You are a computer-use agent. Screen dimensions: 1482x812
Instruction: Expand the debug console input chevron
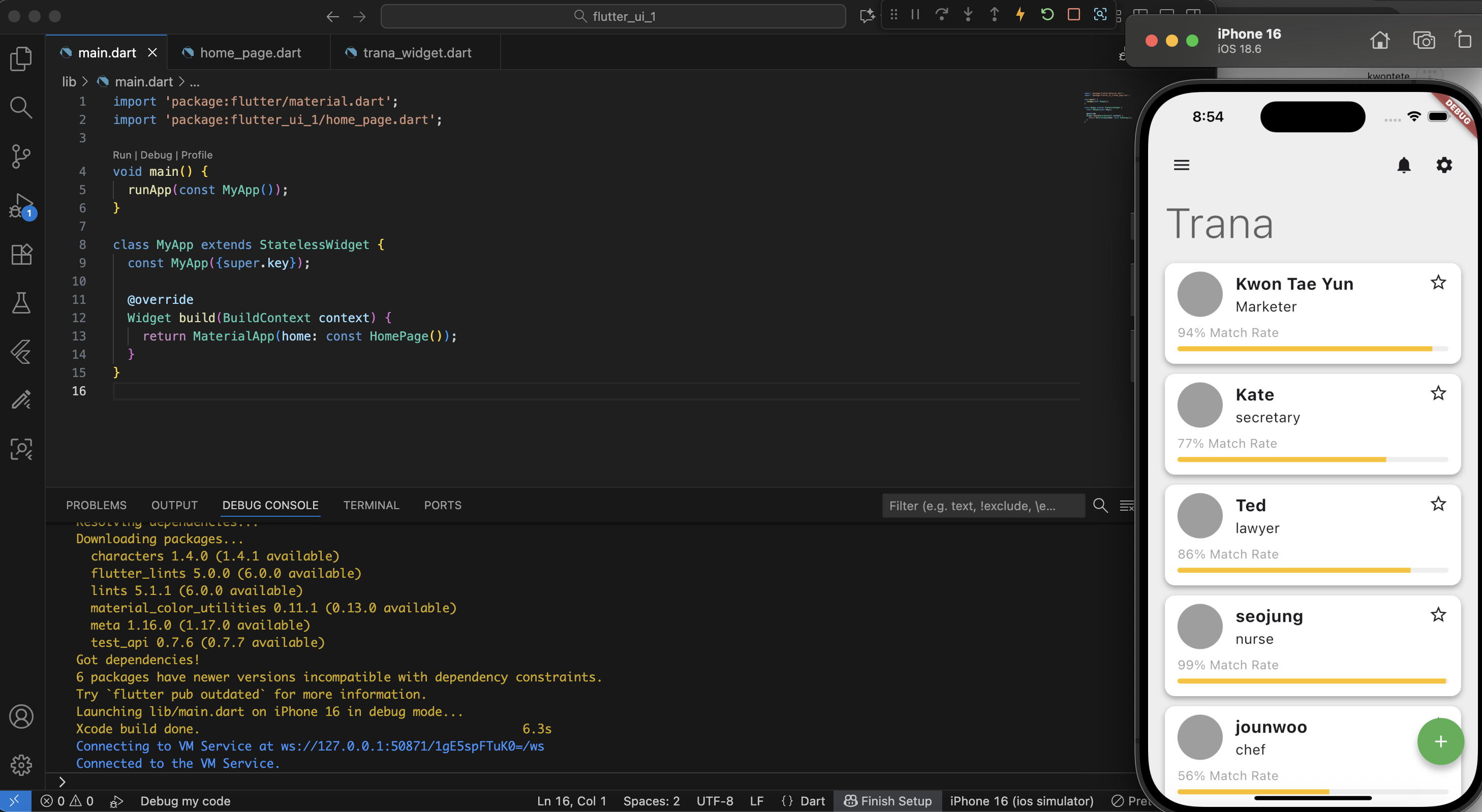click(x=62, y=782)
